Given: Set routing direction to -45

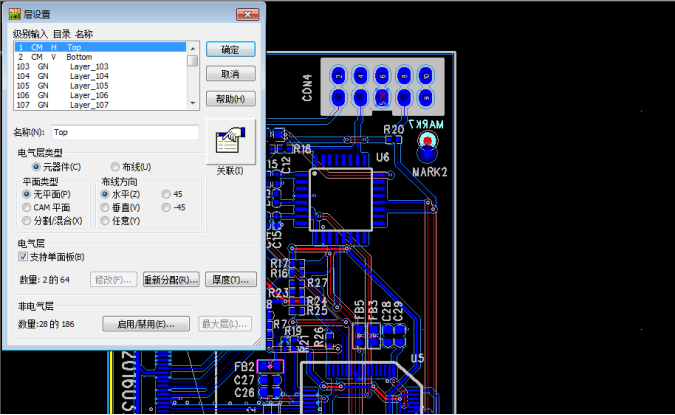Looking at the screenshot, I should 173,208.
